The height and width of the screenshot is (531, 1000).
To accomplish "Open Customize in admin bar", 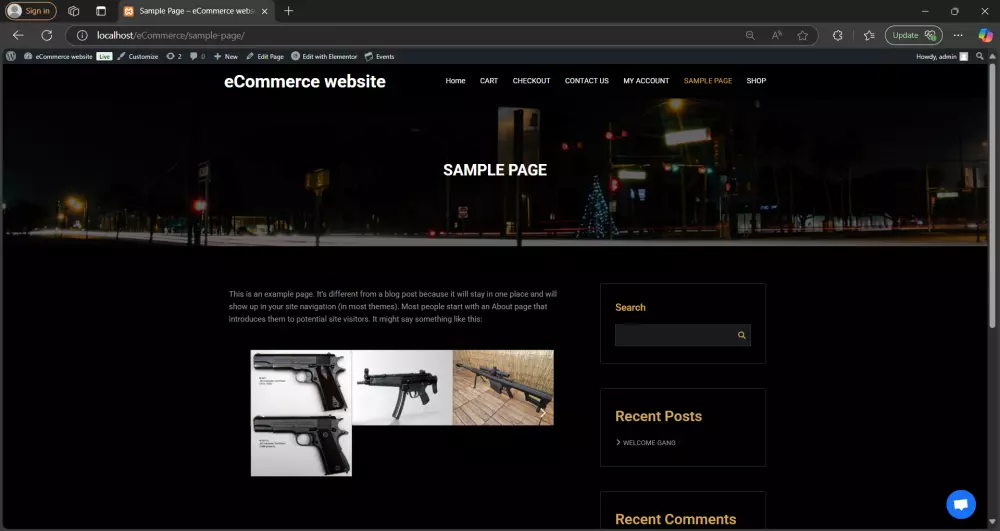I will [x=138, y=56].
